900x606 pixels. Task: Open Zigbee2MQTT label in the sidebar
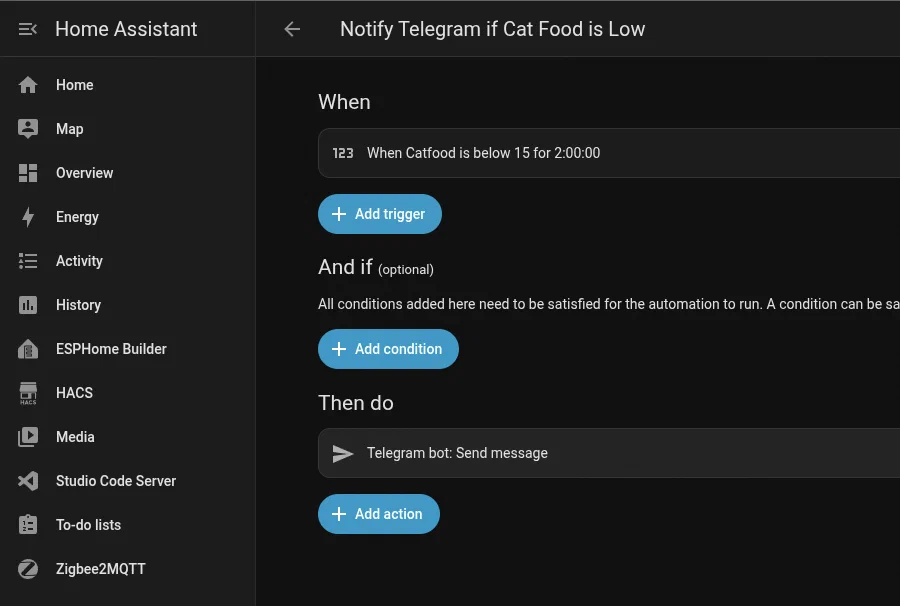coord(100,569)
